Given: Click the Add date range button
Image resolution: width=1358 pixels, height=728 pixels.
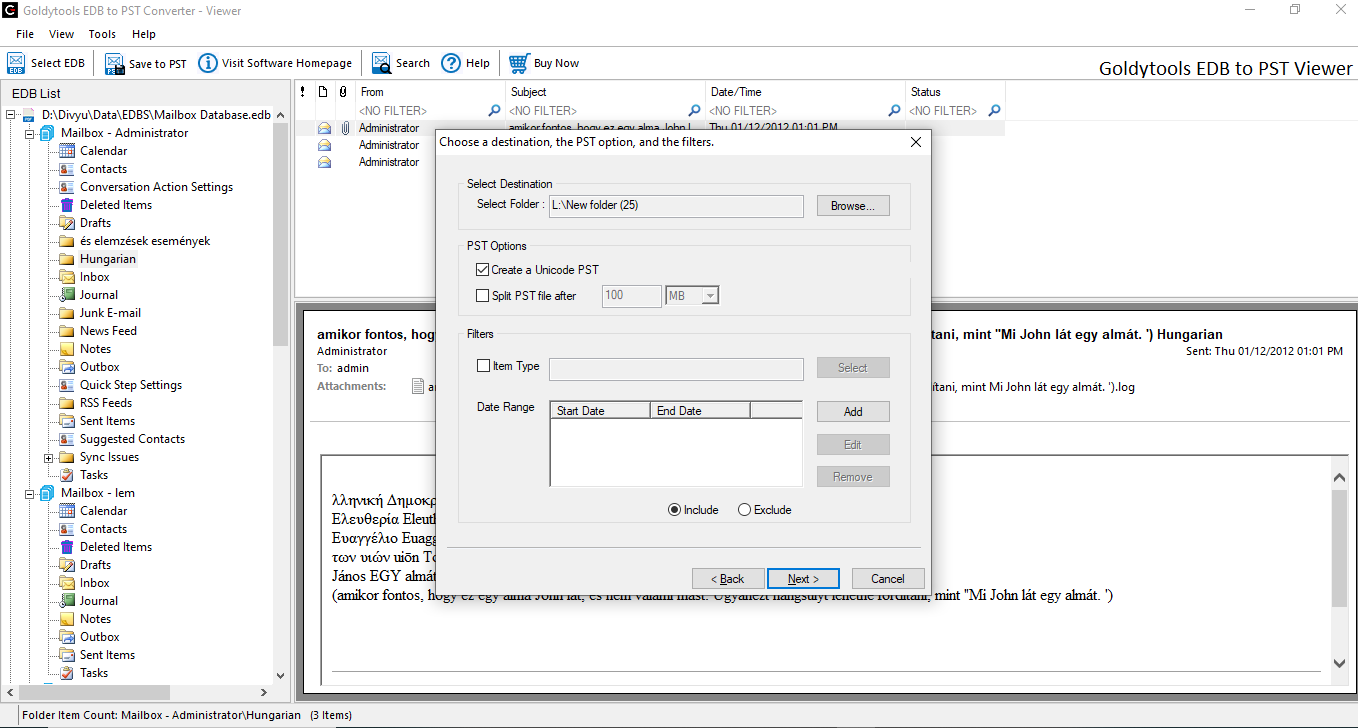Looking at the screenshot, I should [853, 412].
